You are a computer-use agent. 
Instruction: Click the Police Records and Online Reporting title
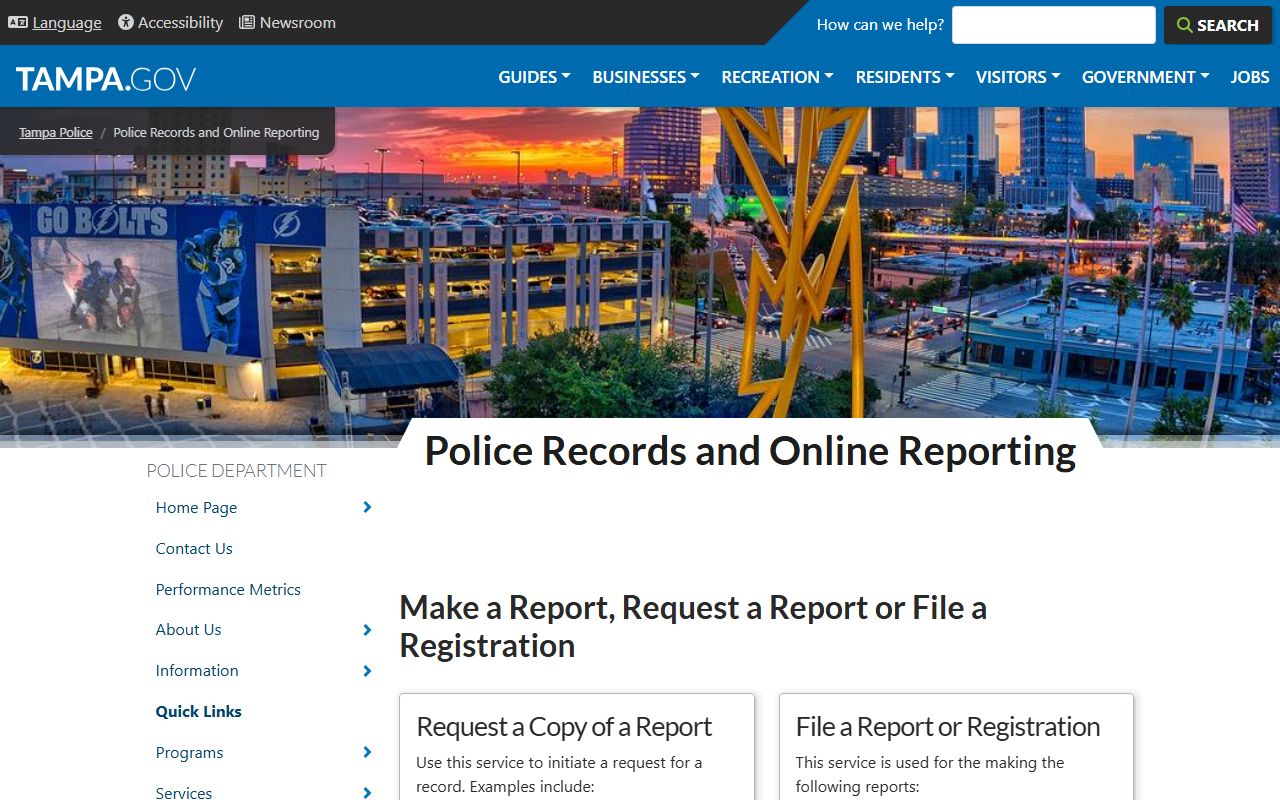click(750, 451)
